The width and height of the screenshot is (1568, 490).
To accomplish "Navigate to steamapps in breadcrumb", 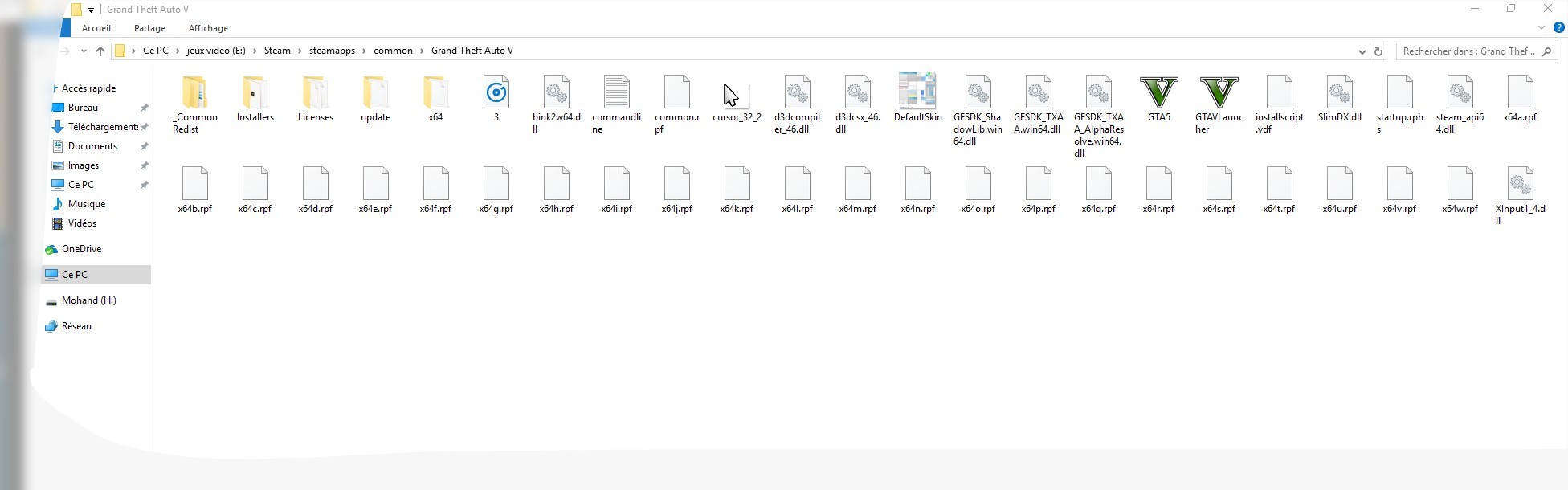I will pyautogui.click(x=332, y=51).
